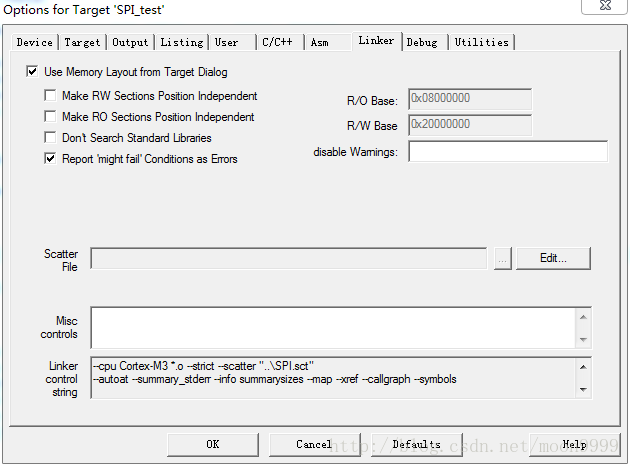Click the Cancel button

(x=315, y=444)
